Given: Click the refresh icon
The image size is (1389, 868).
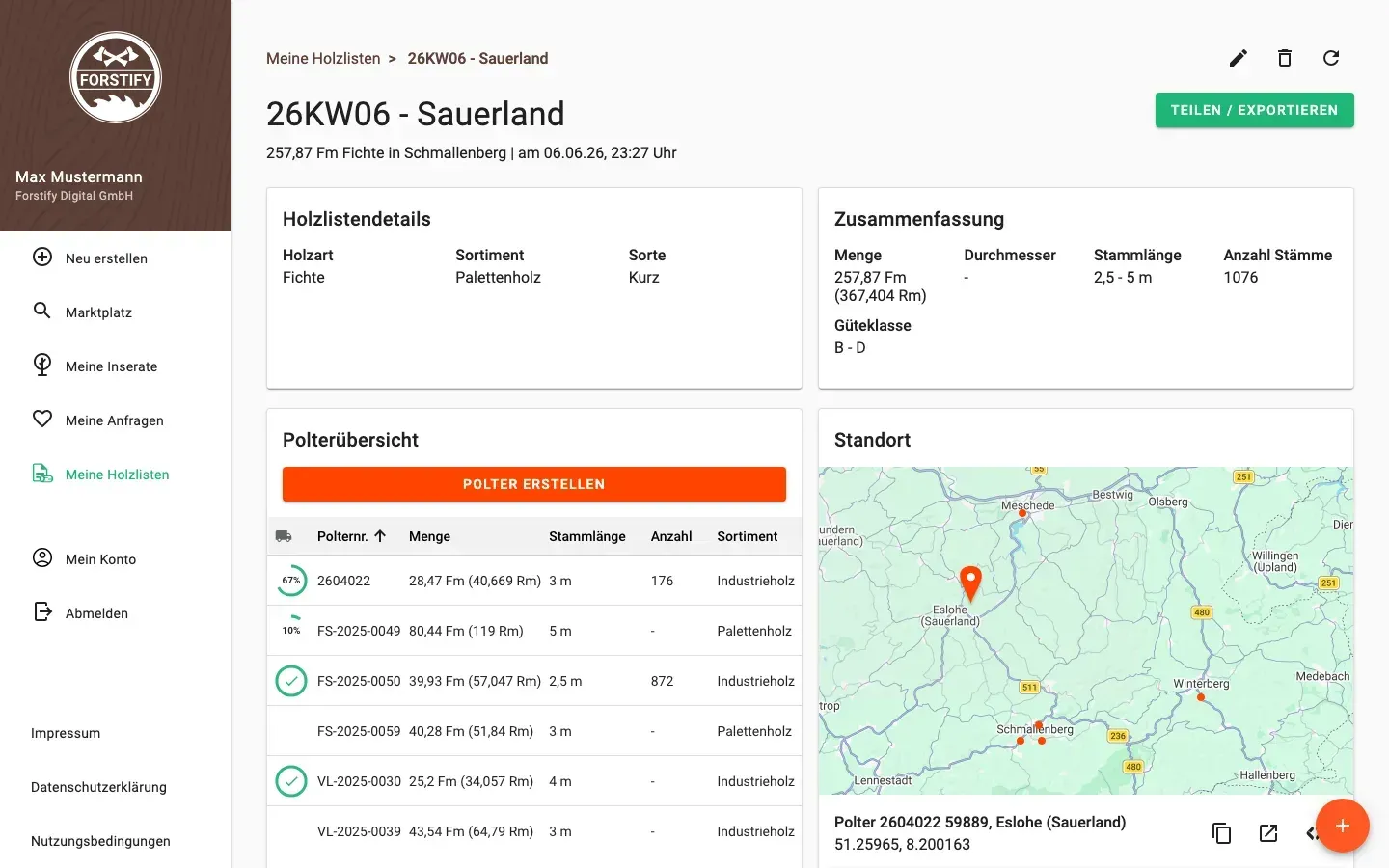Looking at the screenshot, I should pyautogui.click(x=1331, y=58).
